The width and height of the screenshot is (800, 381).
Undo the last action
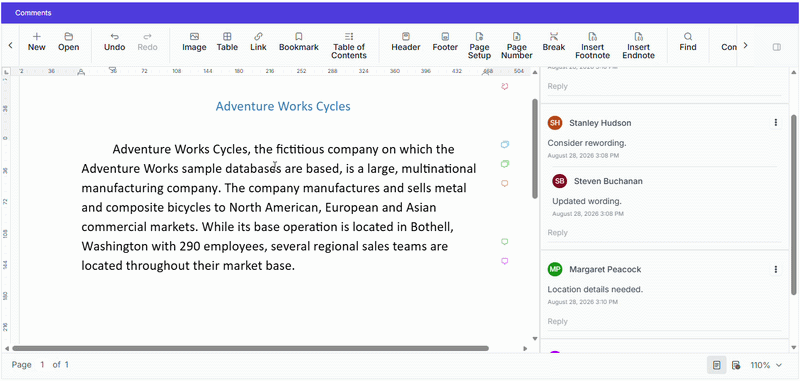[114, 42]
